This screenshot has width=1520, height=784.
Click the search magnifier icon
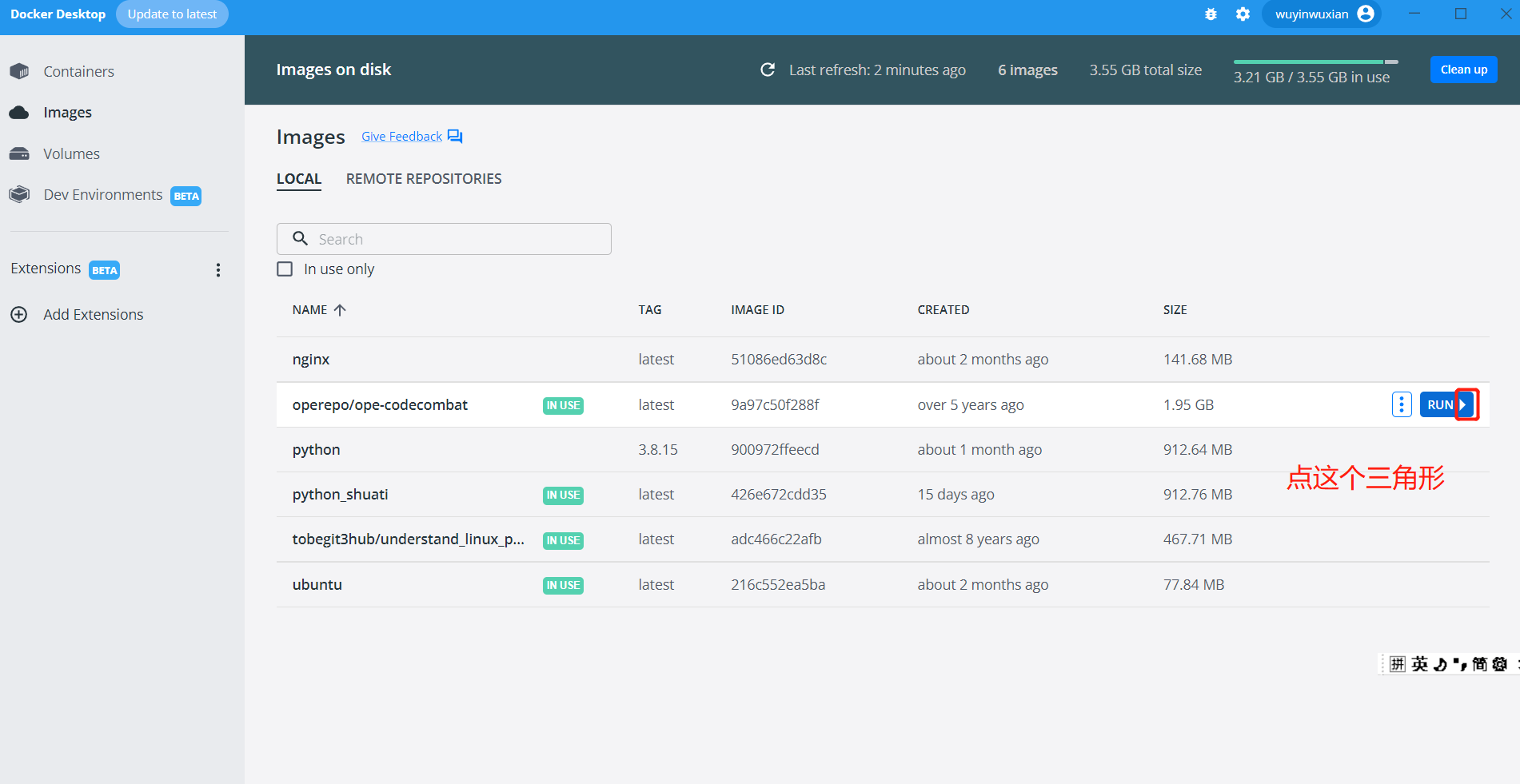click(301, 238)
